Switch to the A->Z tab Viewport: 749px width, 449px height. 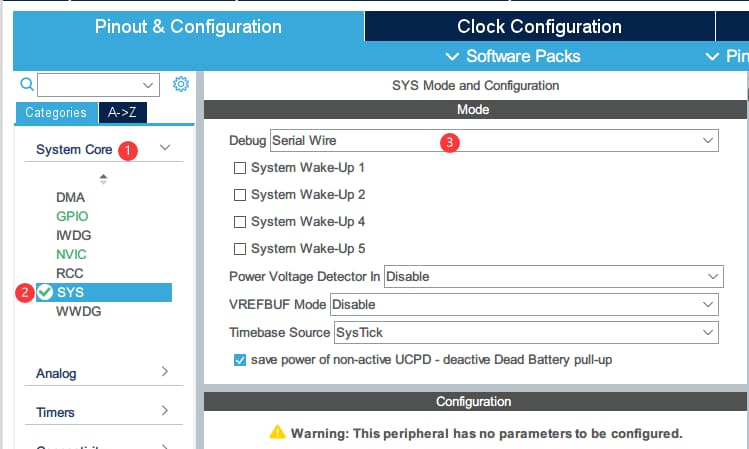click(124, 113)
